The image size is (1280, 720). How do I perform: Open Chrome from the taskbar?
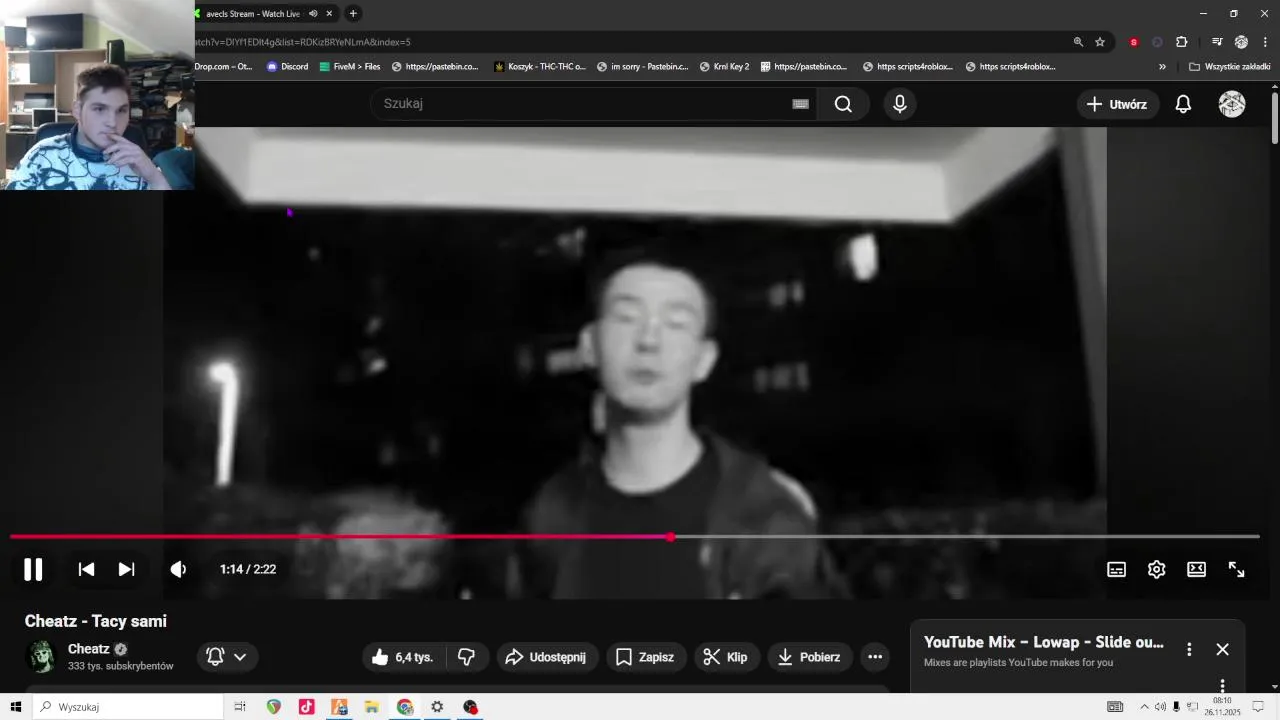point(405,707)
